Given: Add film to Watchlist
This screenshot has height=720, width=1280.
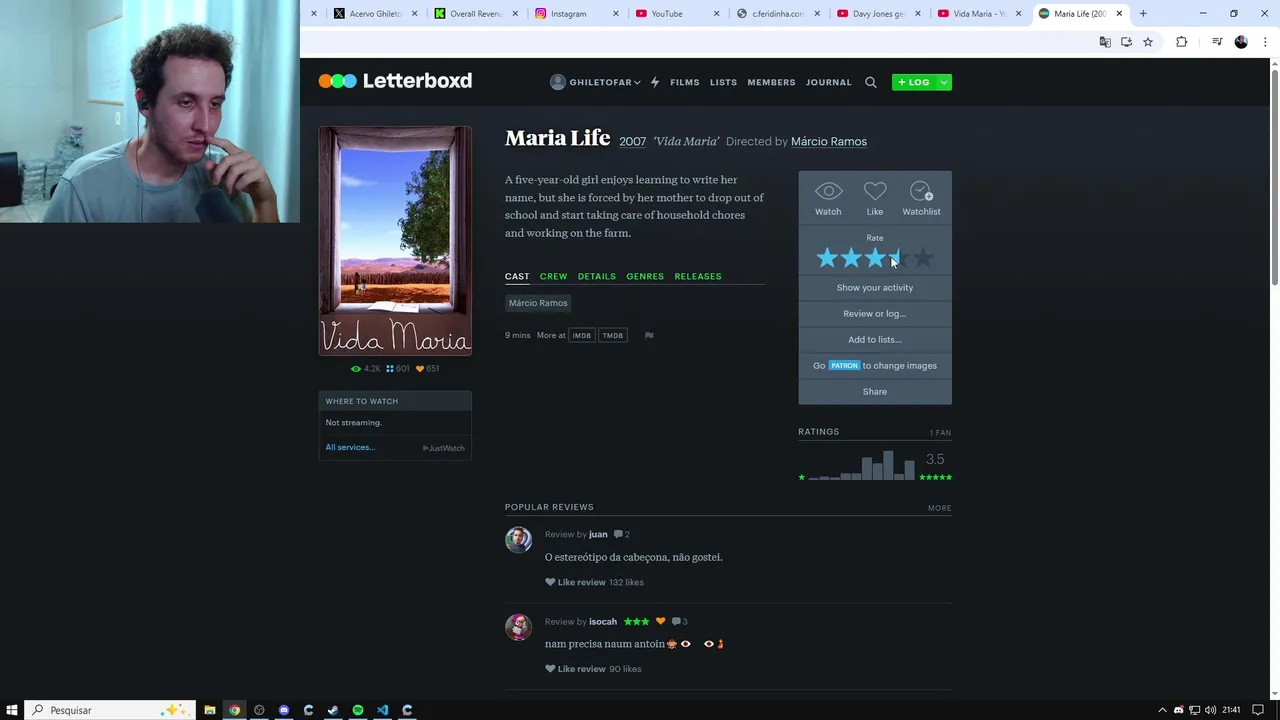Looking at the screenshot, I should tap(921, 198).
